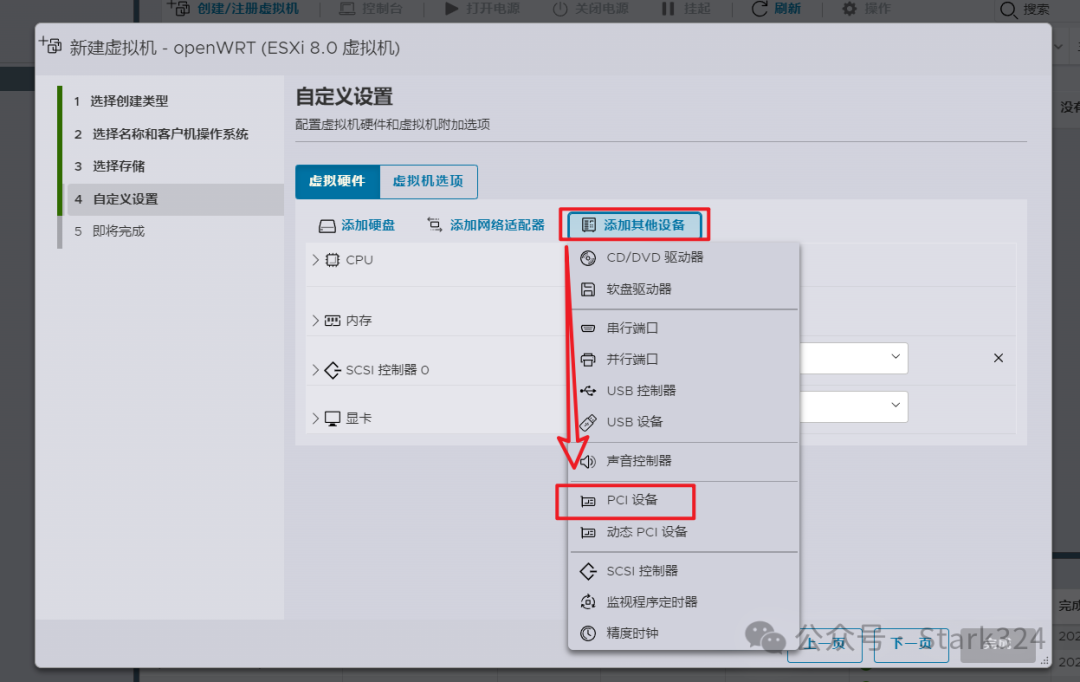
Task: Click the CPU chip icon
Action: click(333, 260)
